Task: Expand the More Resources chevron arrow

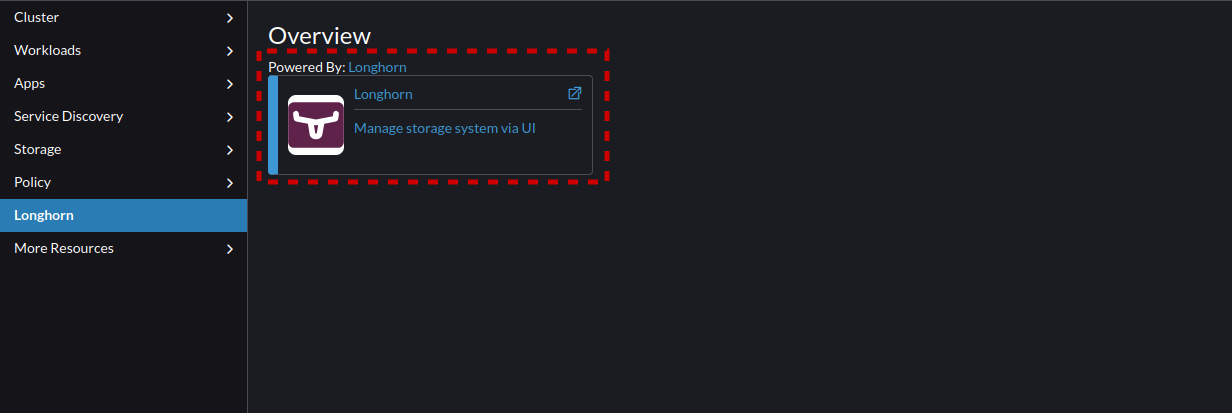Action: (230, 249)
